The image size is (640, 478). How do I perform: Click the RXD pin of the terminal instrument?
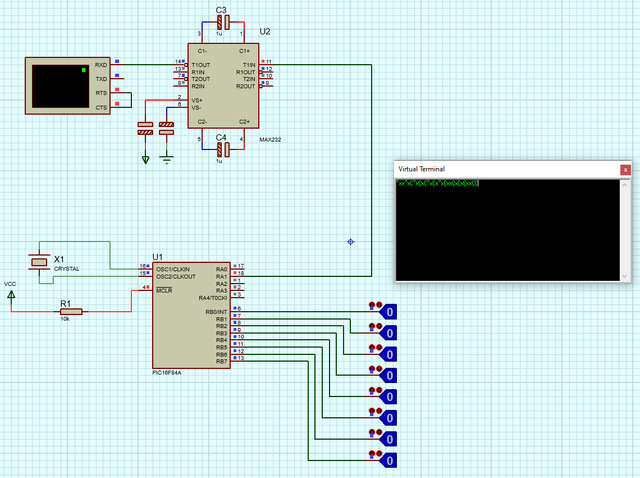pyautogui.click(x=117, y=64)
